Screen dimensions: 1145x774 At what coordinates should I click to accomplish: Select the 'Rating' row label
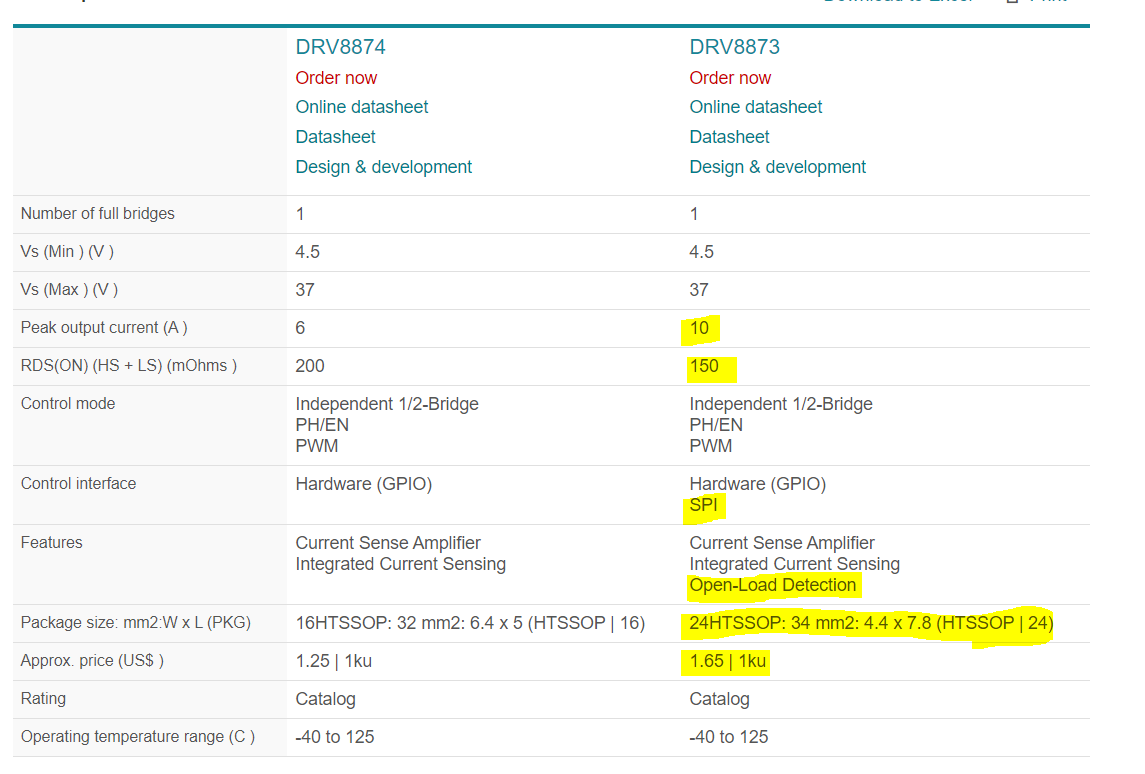tap(43, 699)
